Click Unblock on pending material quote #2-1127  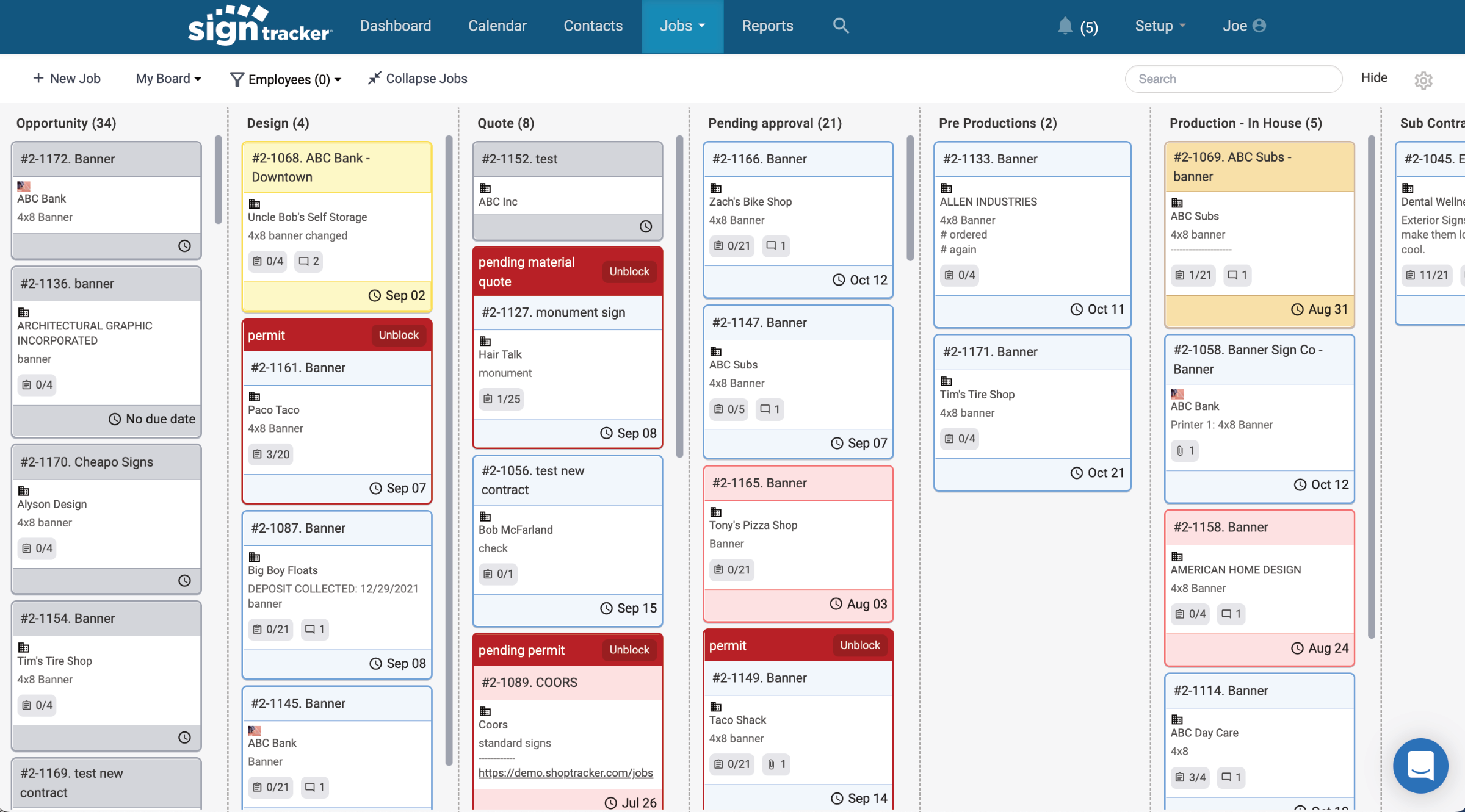click(629, 270)
